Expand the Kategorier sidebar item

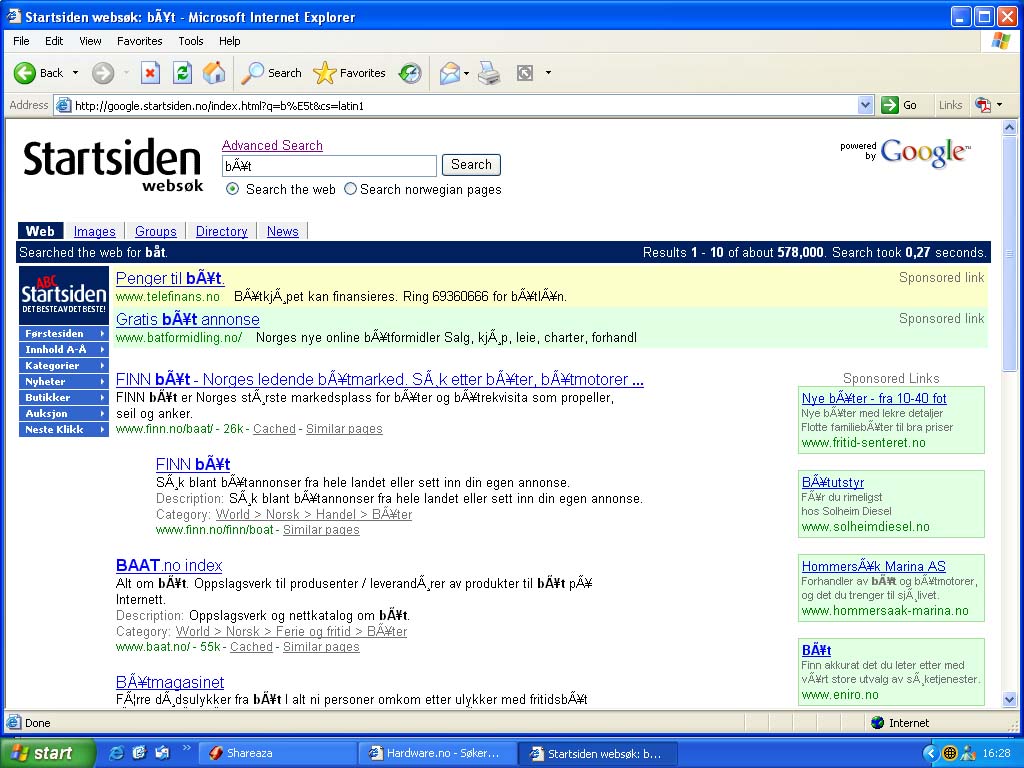63,366
